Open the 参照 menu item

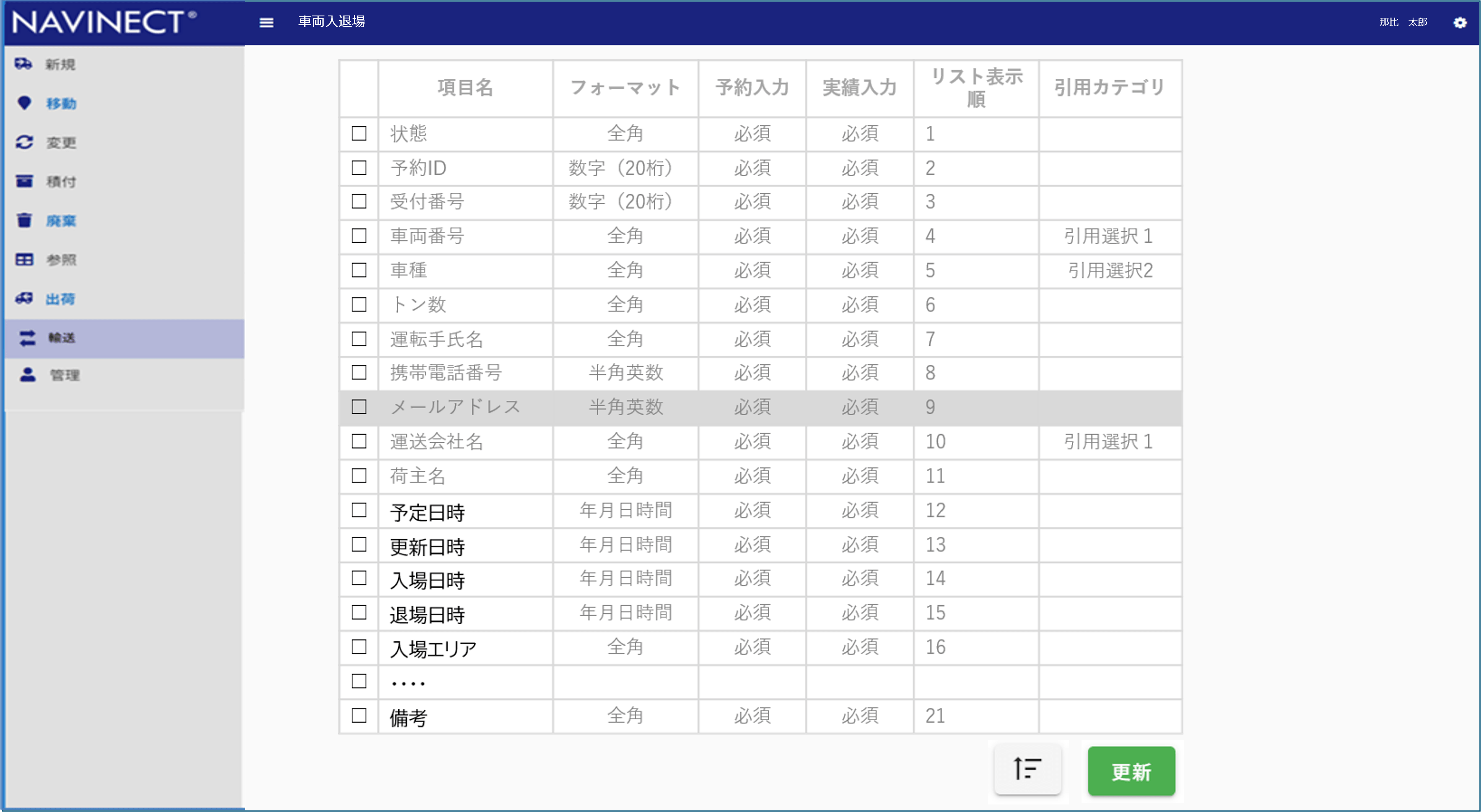tap(61, 260)
